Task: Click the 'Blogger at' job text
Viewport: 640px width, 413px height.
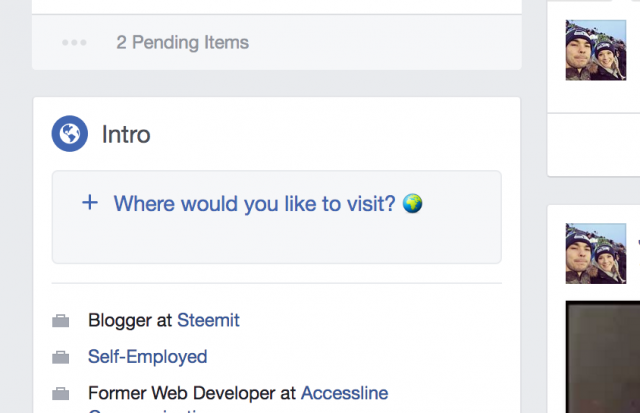Action: coord(130,320)
